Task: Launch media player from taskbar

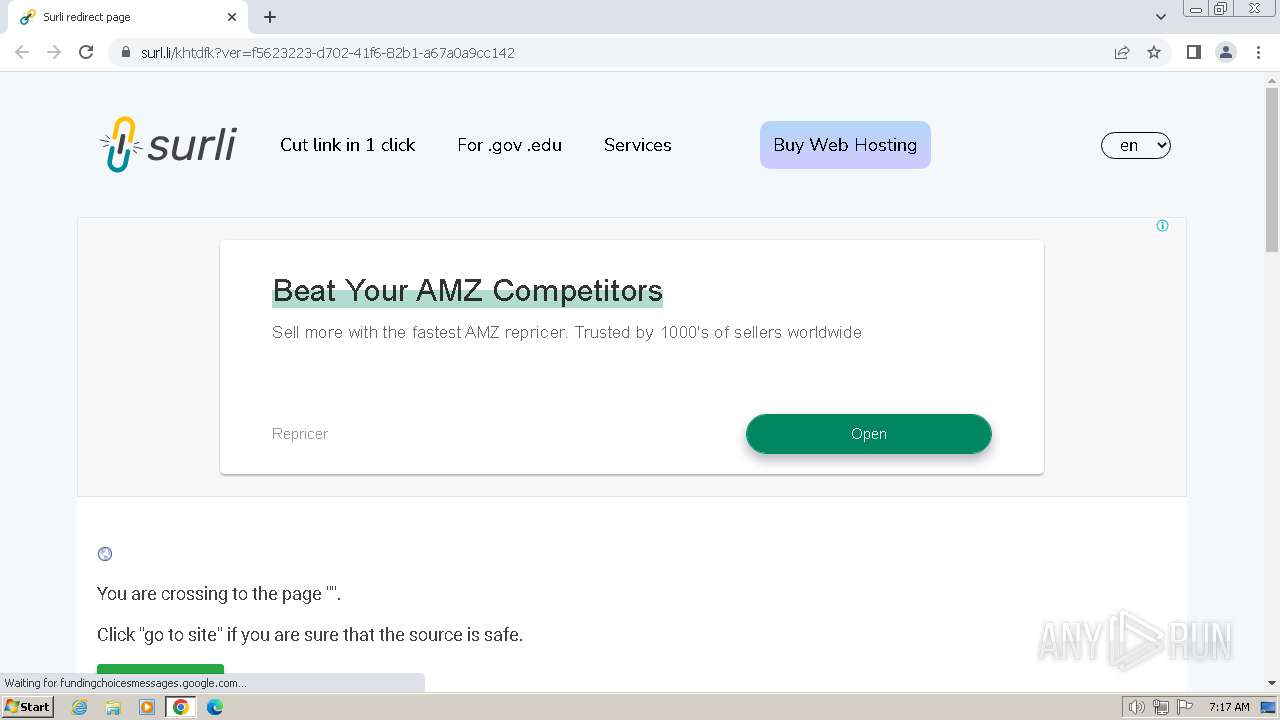Action: 147,707
